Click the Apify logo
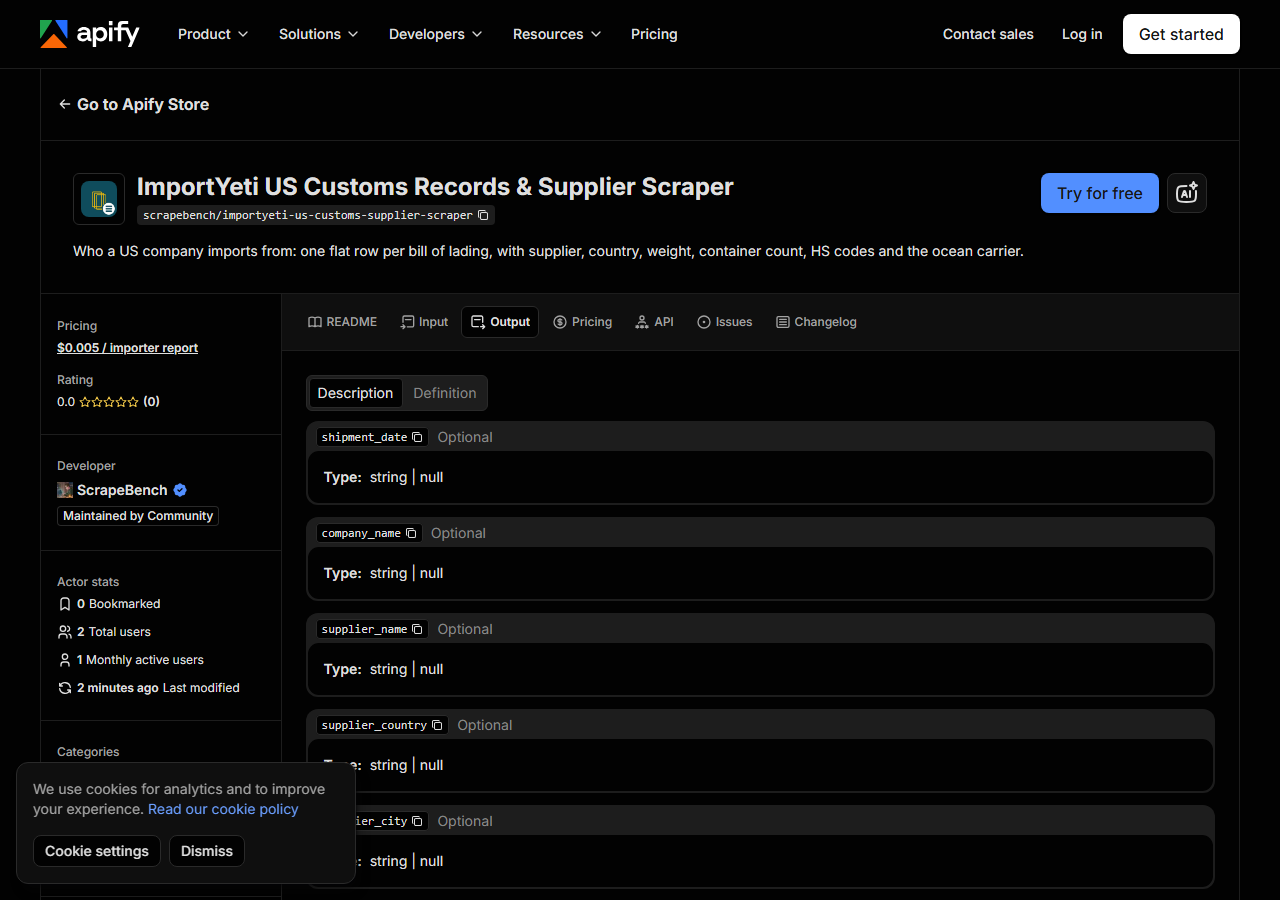1280x900 pixels. tap(89, 34)
